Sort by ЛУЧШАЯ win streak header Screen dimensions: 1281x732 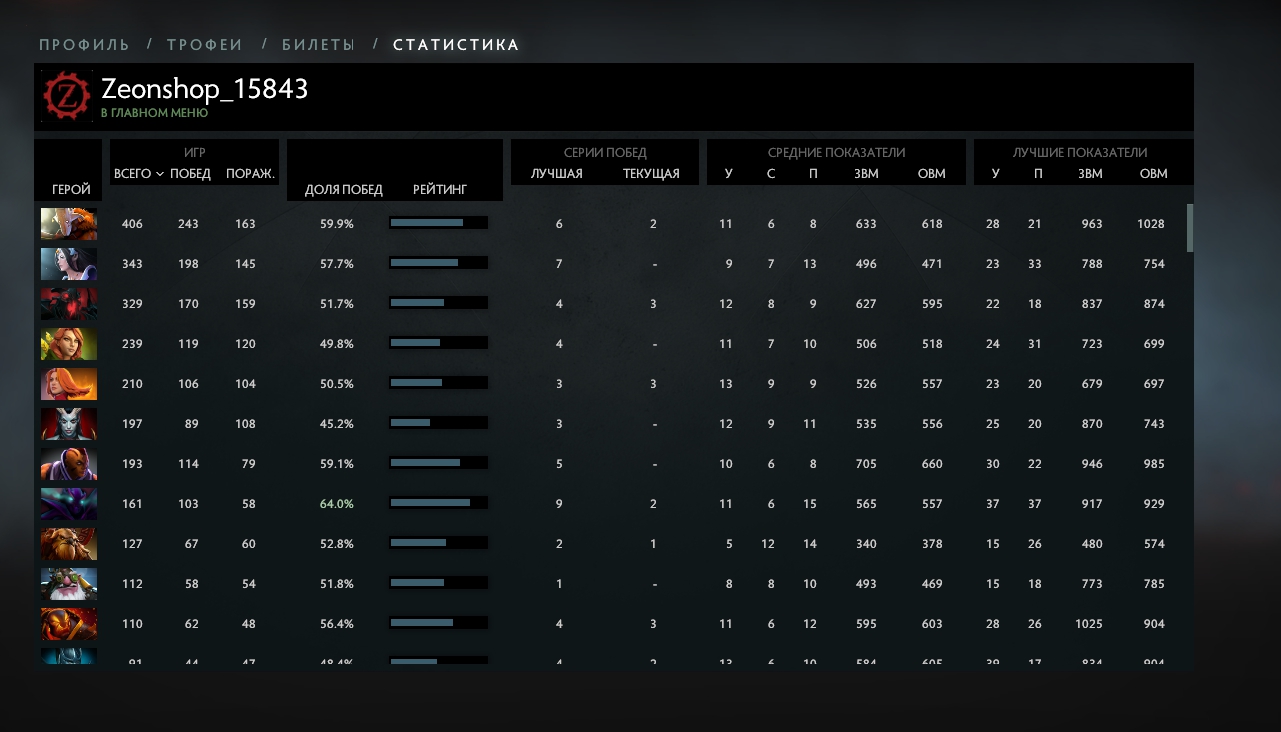(x=557, y=174)
